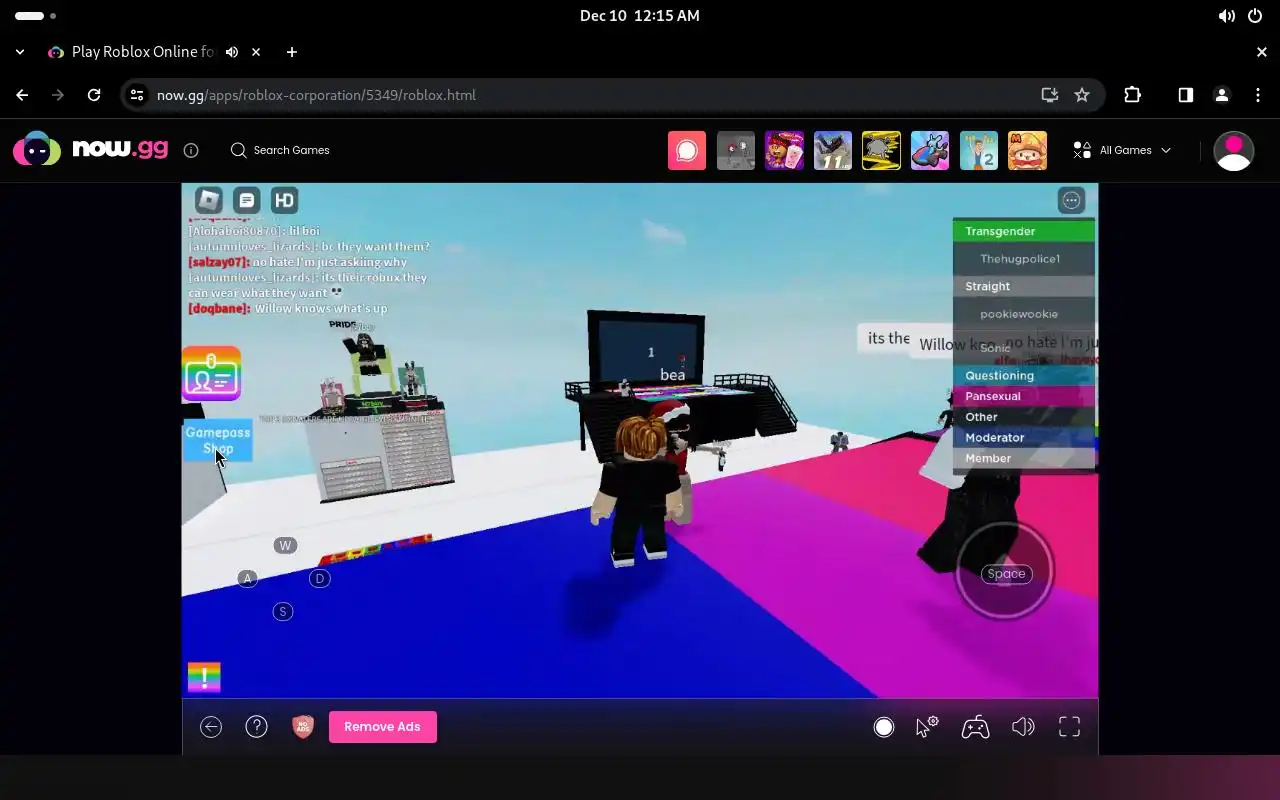Open the help question mark icon
This screenshot has width=1280, height=800.
point(257,727)
